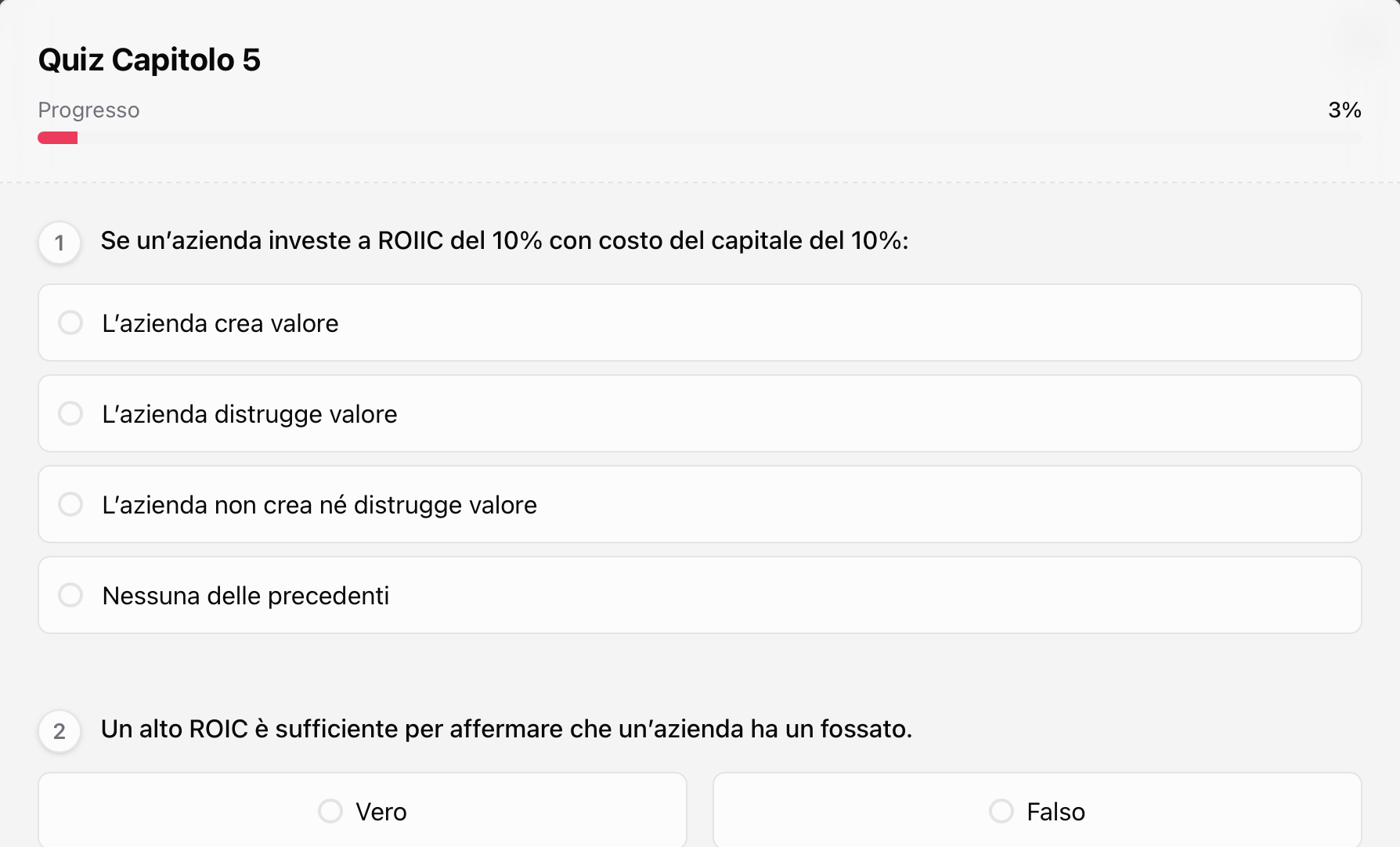
Task: Mark the "Nessuna delle precedenti" radio circle
Action: [70, 595]
